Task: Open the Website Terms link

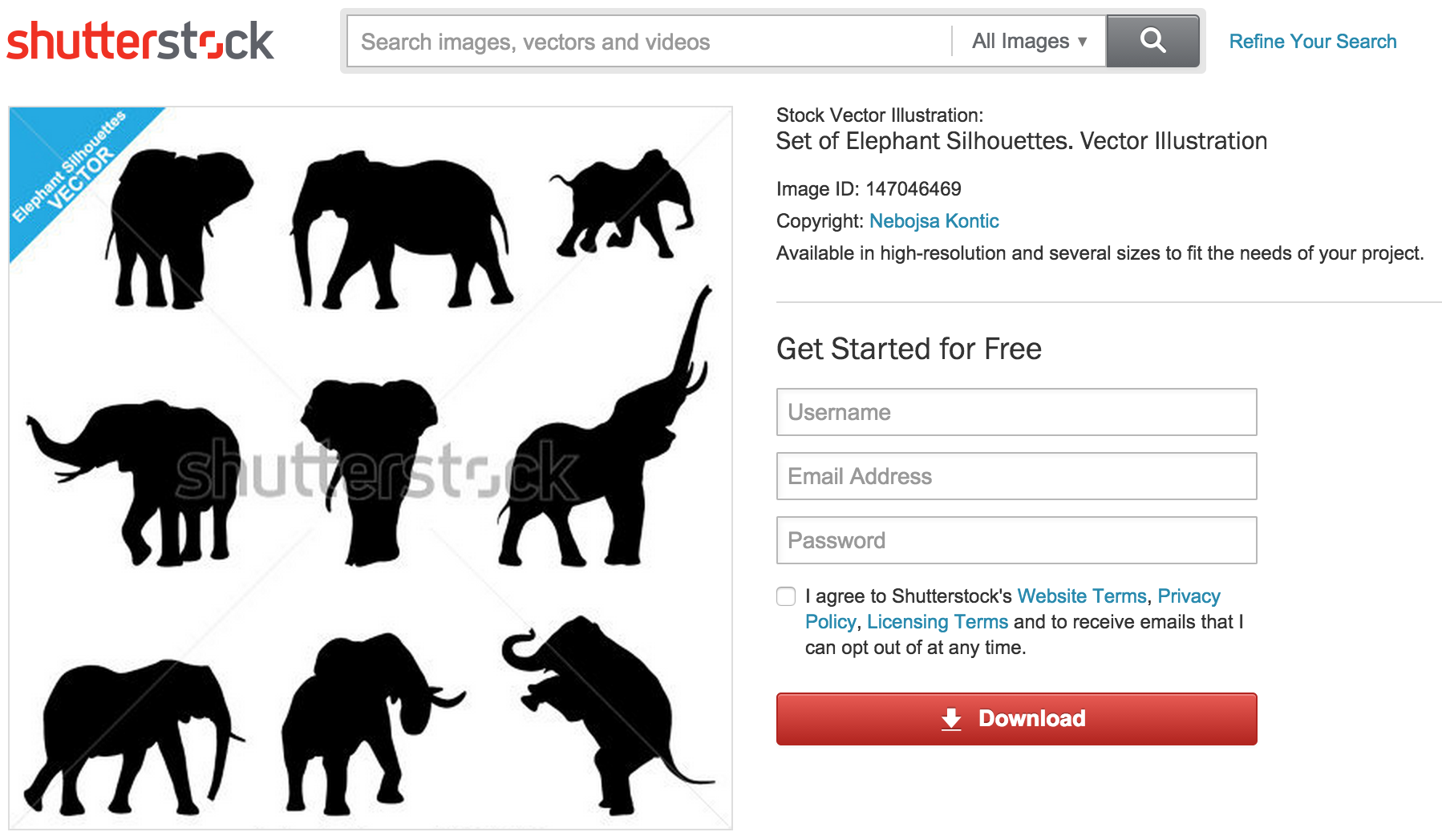Action: (1081, 596)
